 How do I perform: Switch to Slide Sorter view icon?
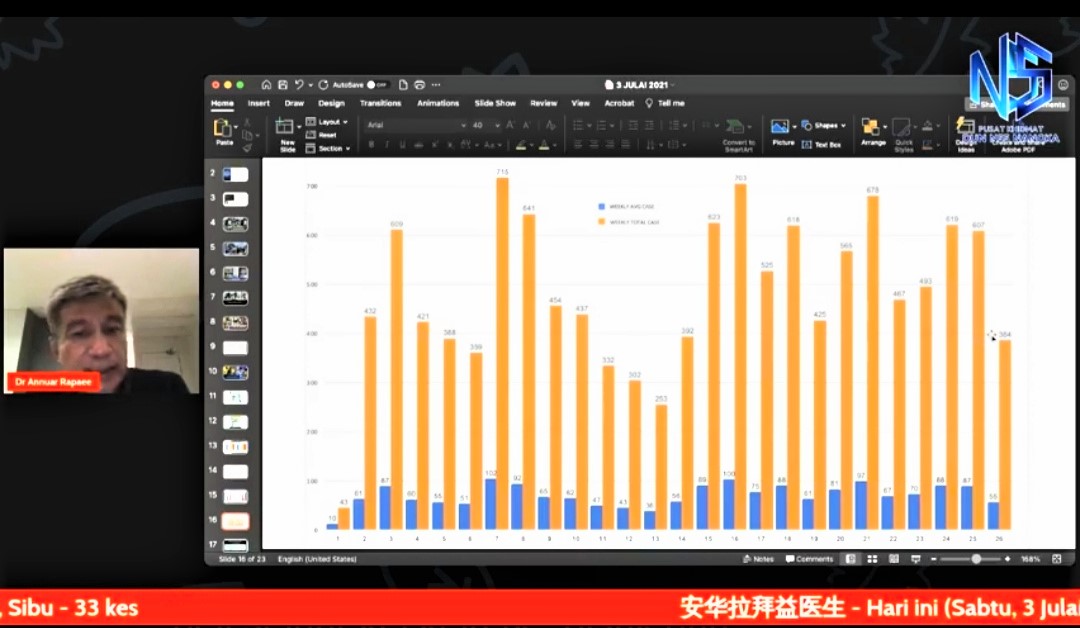tap(870, 559)
